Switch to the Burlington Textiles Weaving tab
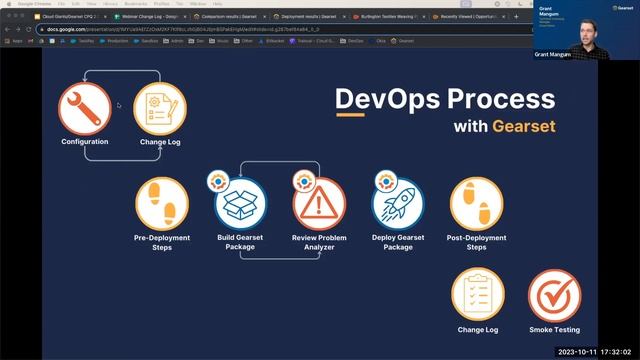The height and width of the screenshot is (360, 640). [389, 17]
